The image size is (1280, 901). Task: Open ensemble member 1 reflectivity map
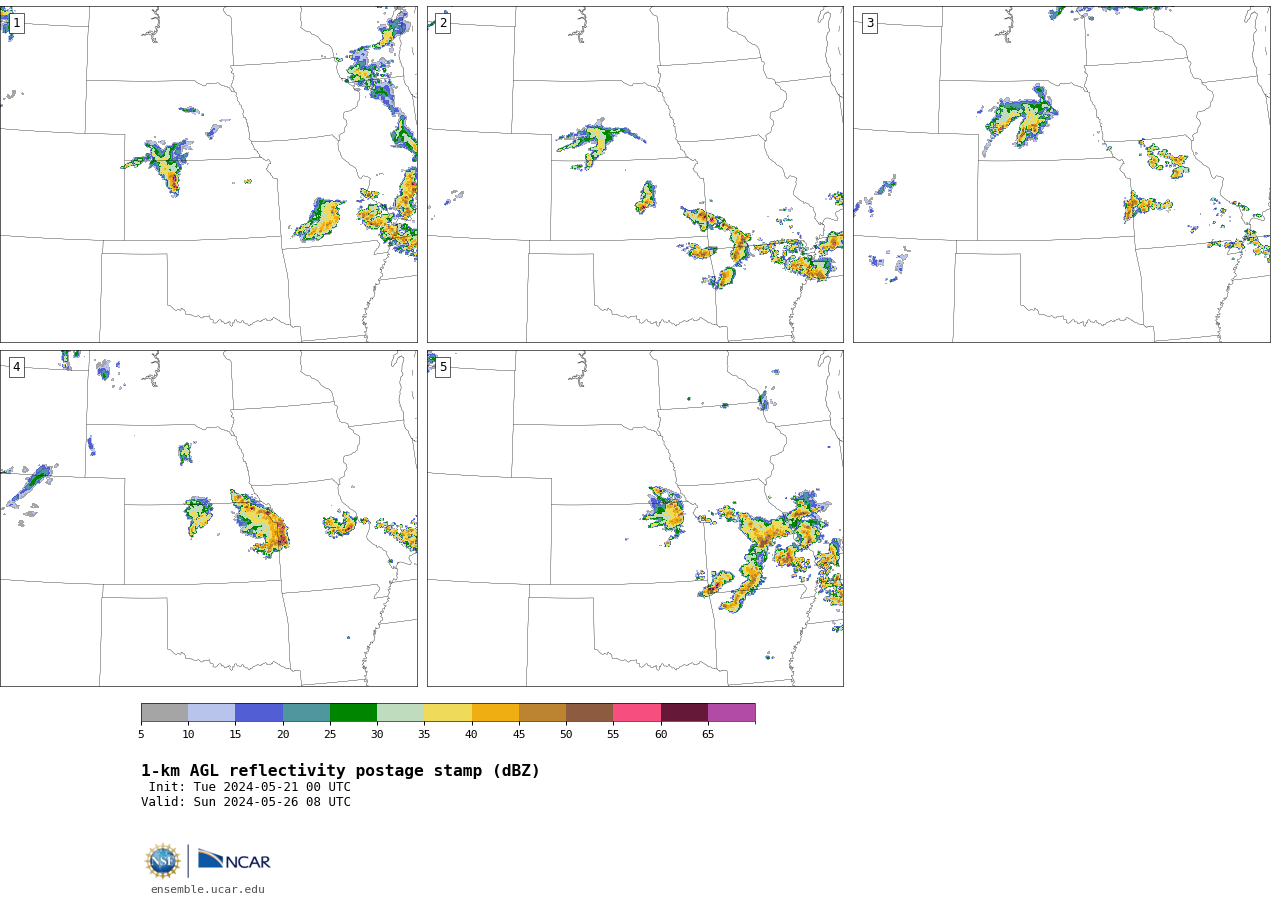click(x=208, y=174)
